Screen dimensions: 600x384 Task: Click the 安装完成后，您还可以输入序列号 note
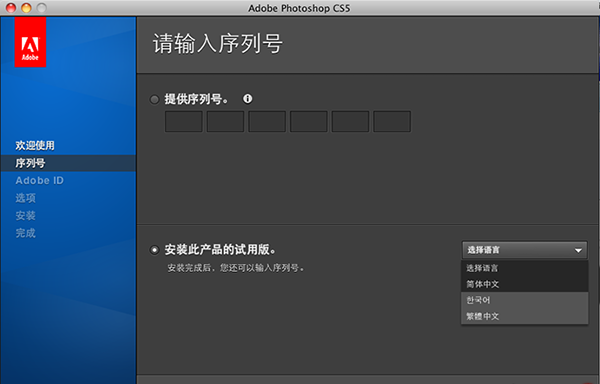click(236, 268)
